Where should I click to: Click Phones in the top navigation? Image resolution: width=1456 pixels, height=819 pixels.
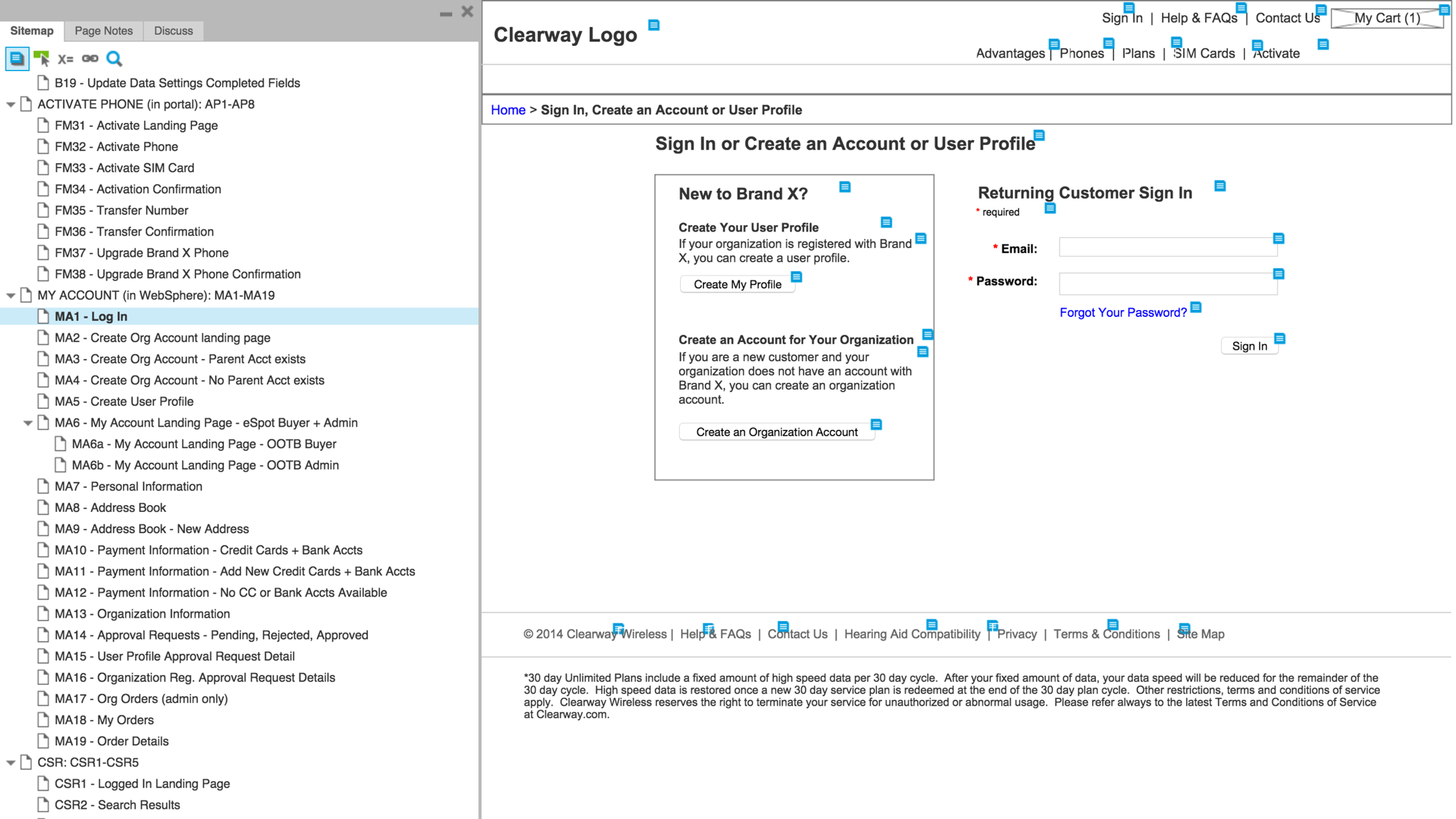tap(1082, 54)
